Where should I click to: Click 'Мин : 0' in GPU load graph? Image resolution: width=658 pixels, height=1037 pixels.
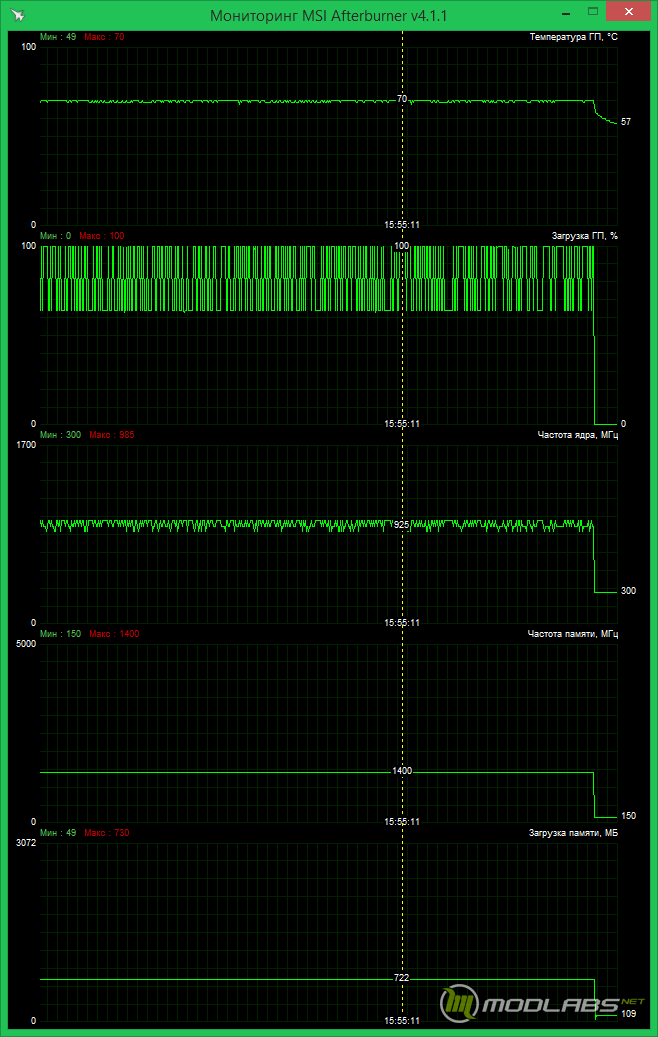pos(56,236)
